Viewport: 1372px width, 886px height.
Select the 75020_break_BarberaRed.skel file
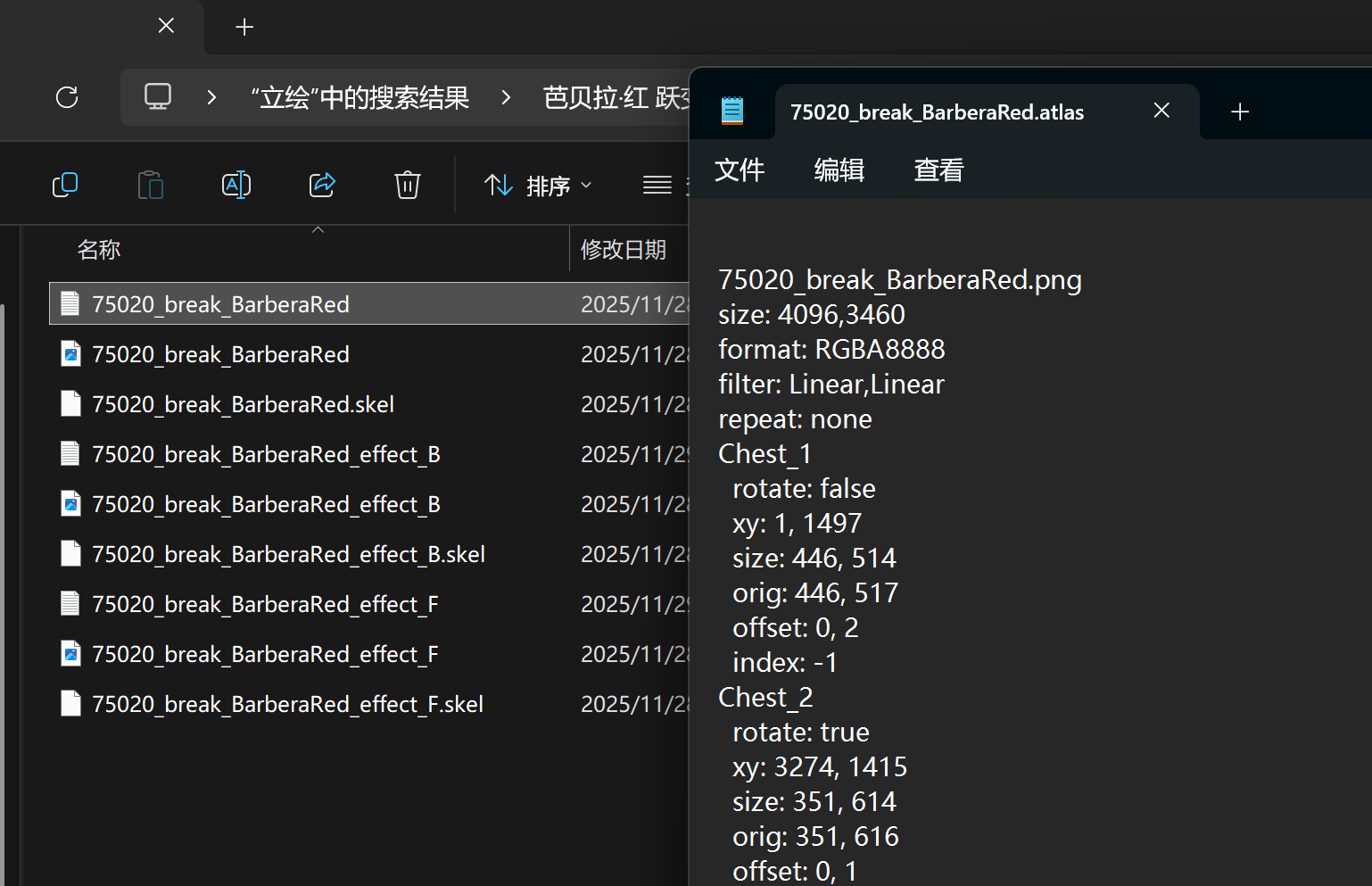243,404
